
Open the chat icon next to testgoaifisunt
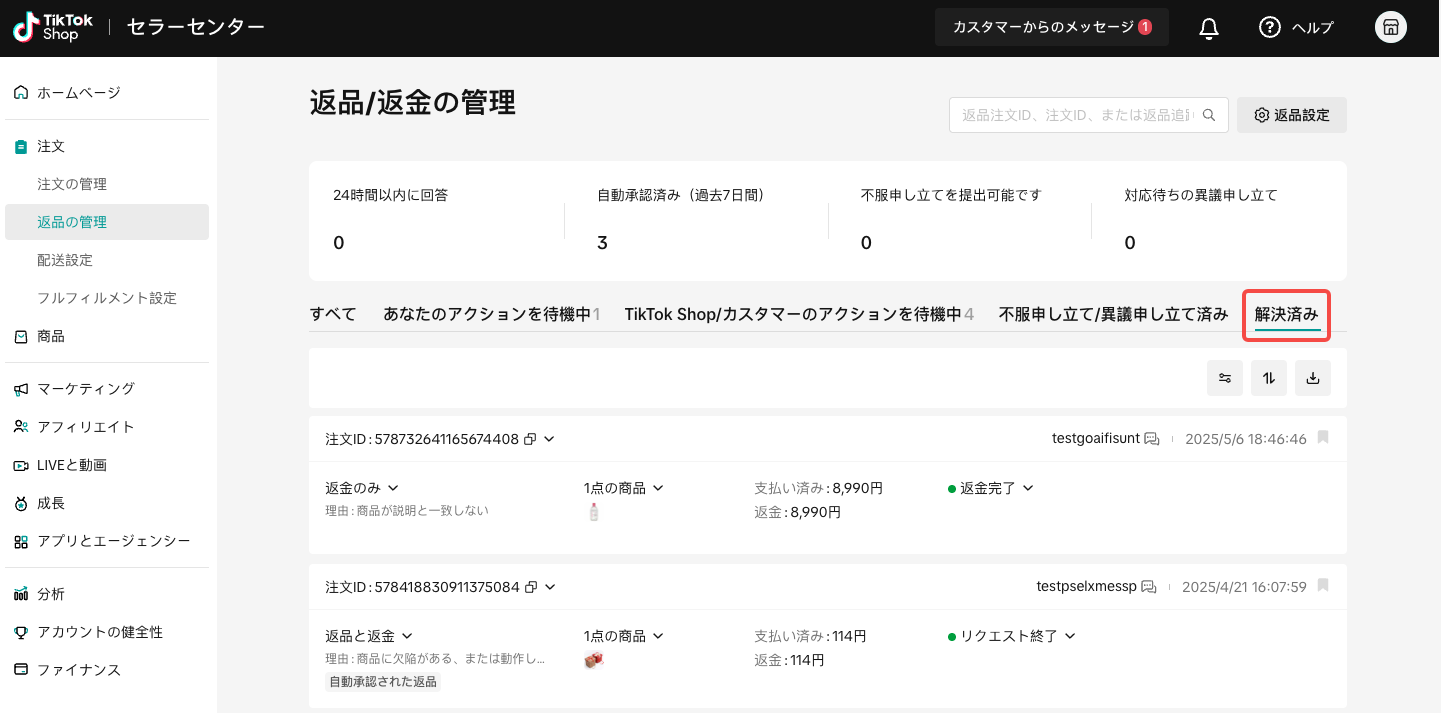[1152, 438]
